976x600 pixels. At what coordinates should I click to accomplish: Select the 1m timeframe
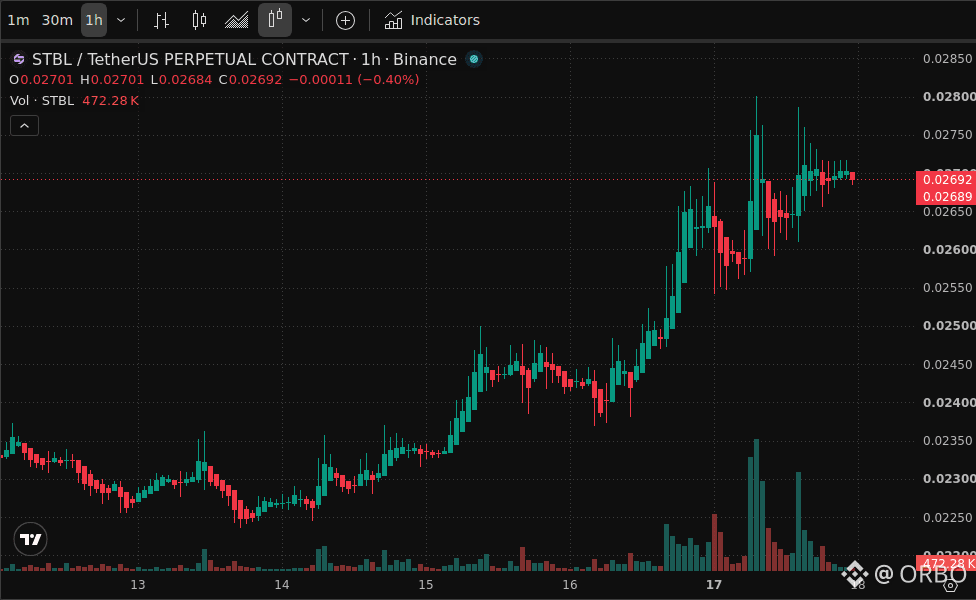pos(19,20)
